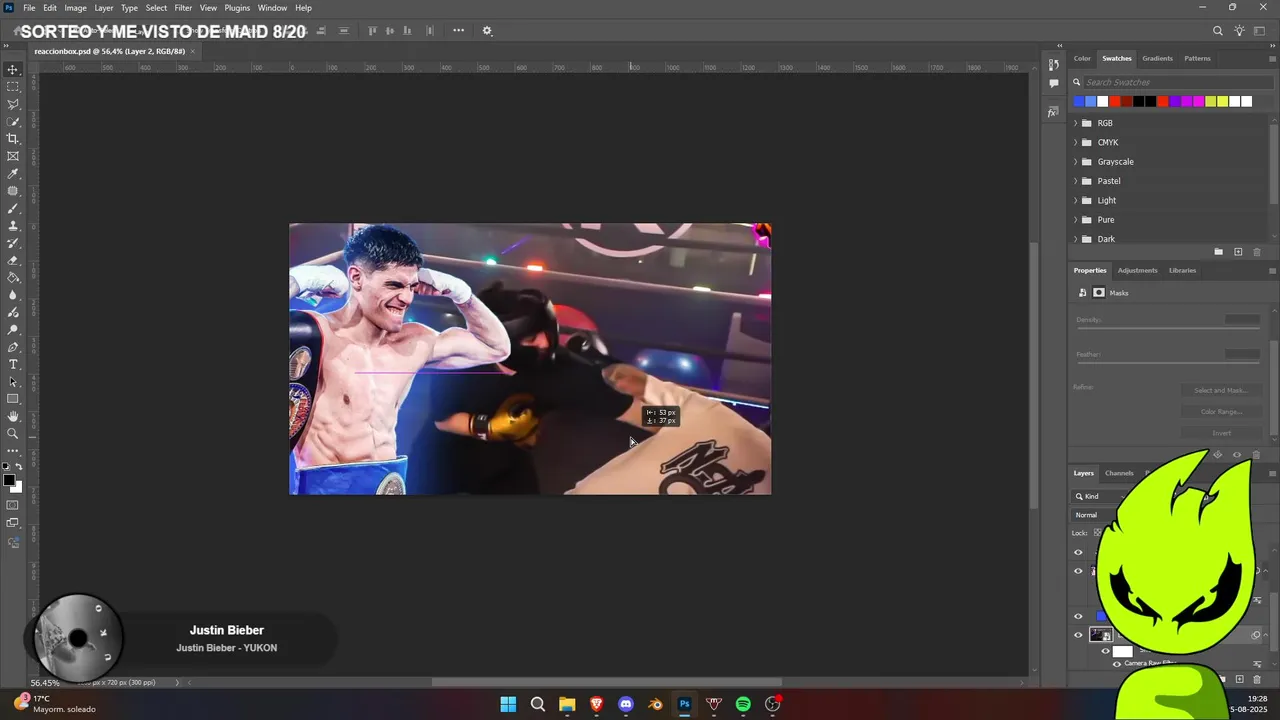The height and width of the screenshot is (720, 1280).
Task: Click the mask Density slider
Action: tap(1168, 329)
